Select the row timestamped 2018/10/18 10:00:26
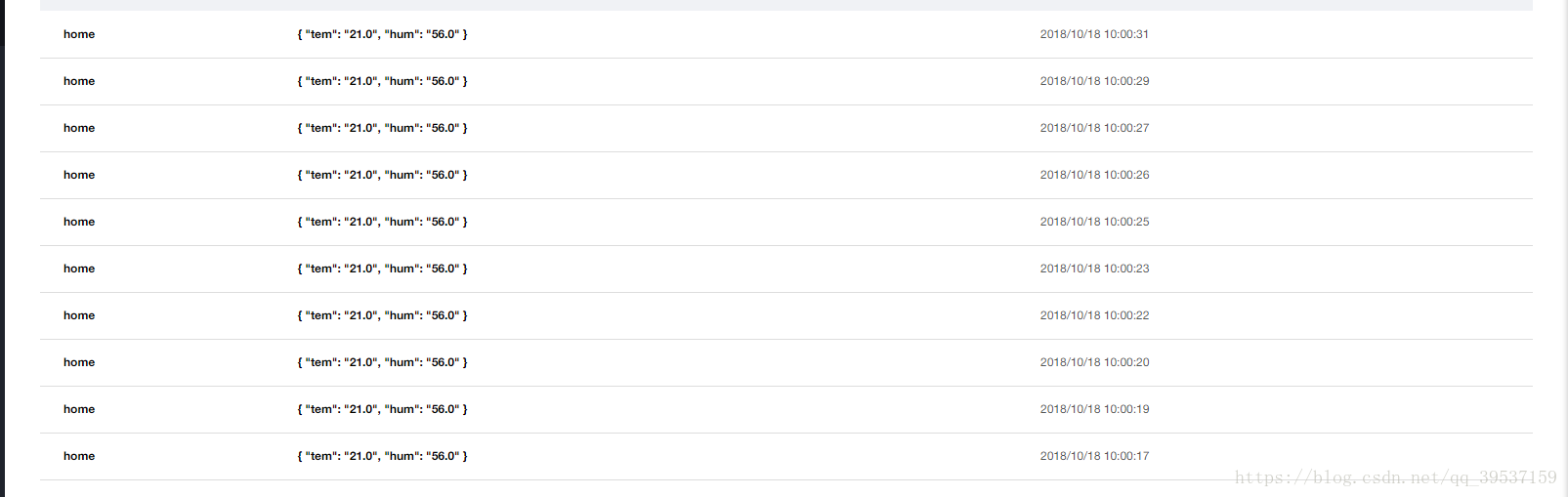This screenshot has height=497, width=1568. tap(785, 175)
